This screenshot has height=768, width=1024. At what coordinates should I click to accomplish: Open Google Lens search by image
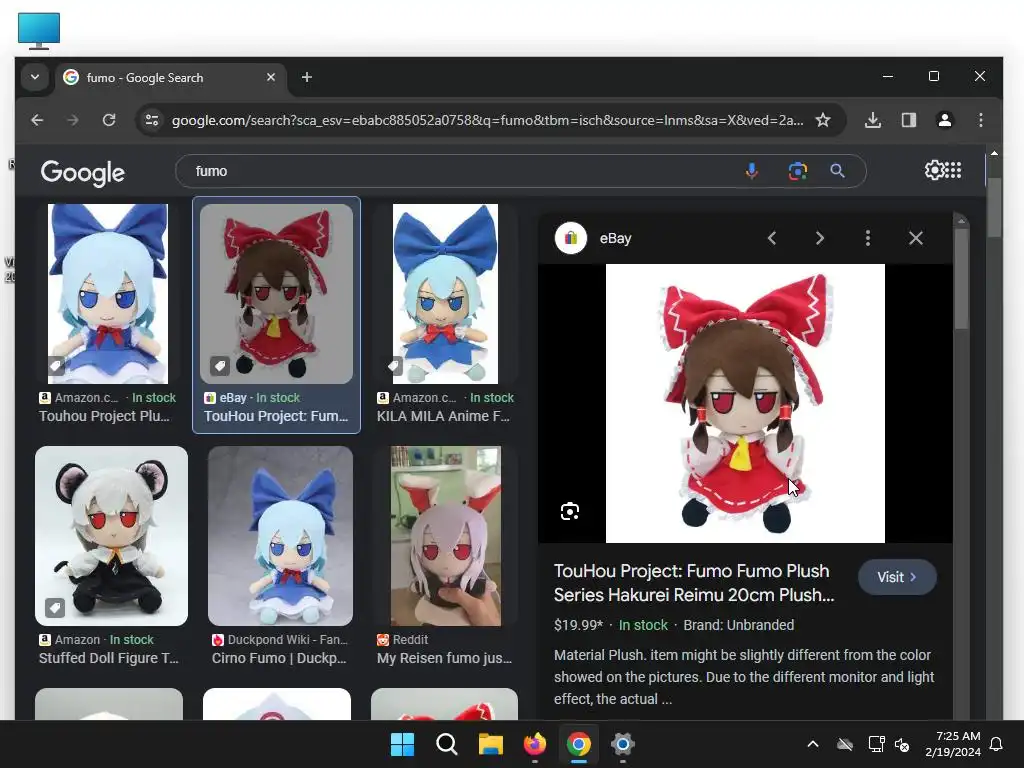coord(797,171)
